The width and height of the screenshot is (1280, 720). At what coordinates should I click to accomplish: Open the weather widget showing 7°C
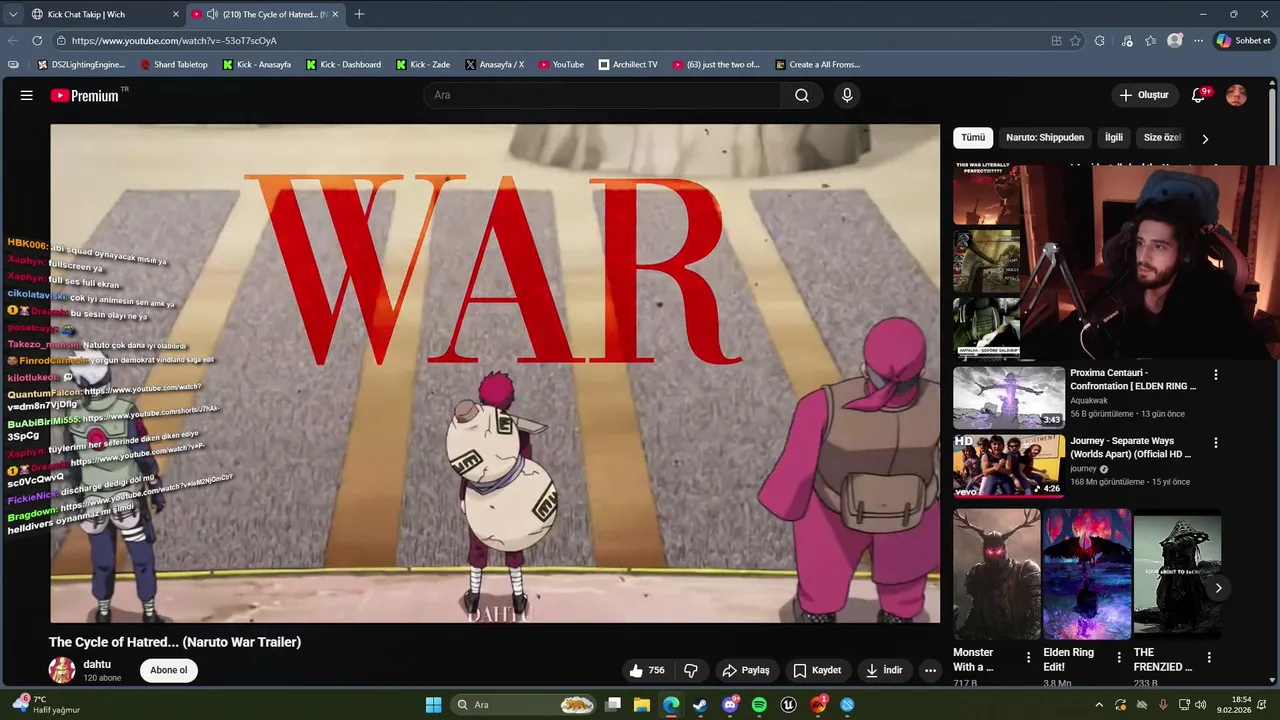click(x=45, y=705)
